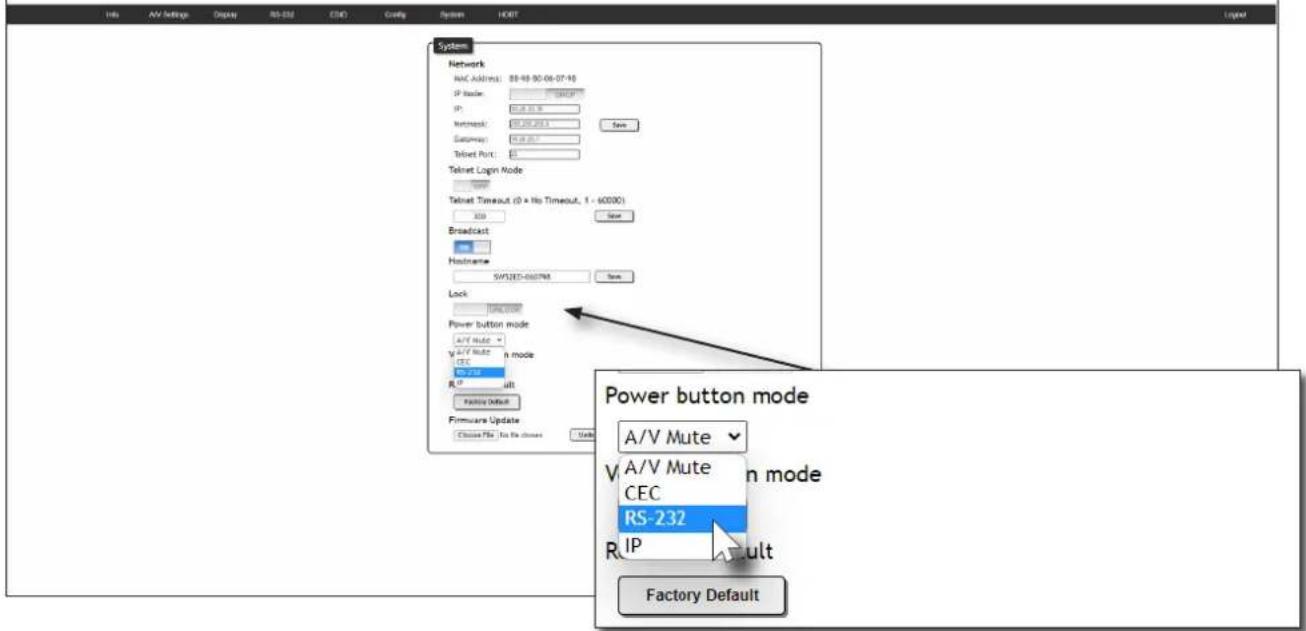Save network settings beside the Netmask field
The height and width of the screenshot is (631, 1306).
[619, 125]
